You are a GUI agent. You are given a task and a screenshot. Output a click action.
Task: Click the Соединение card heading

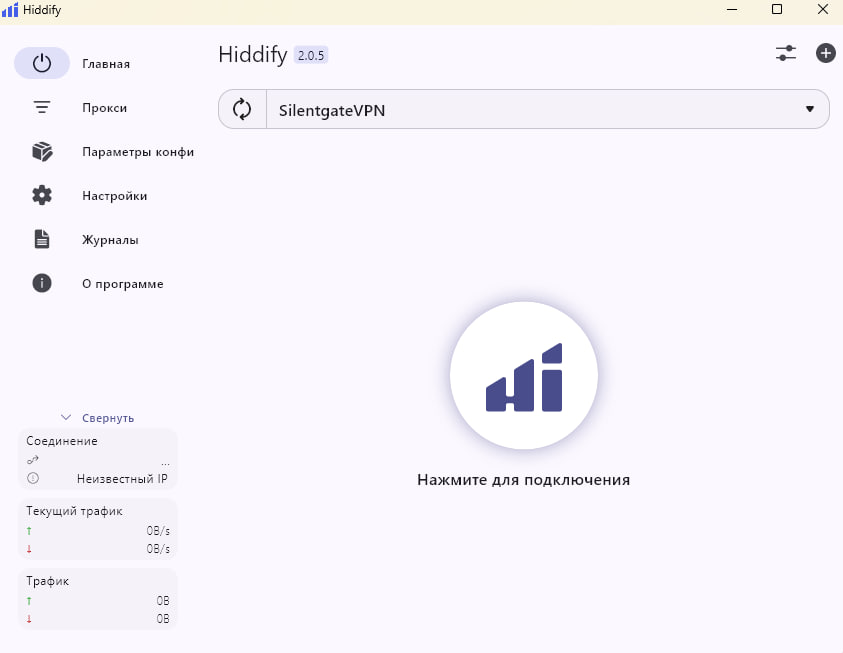62,441
